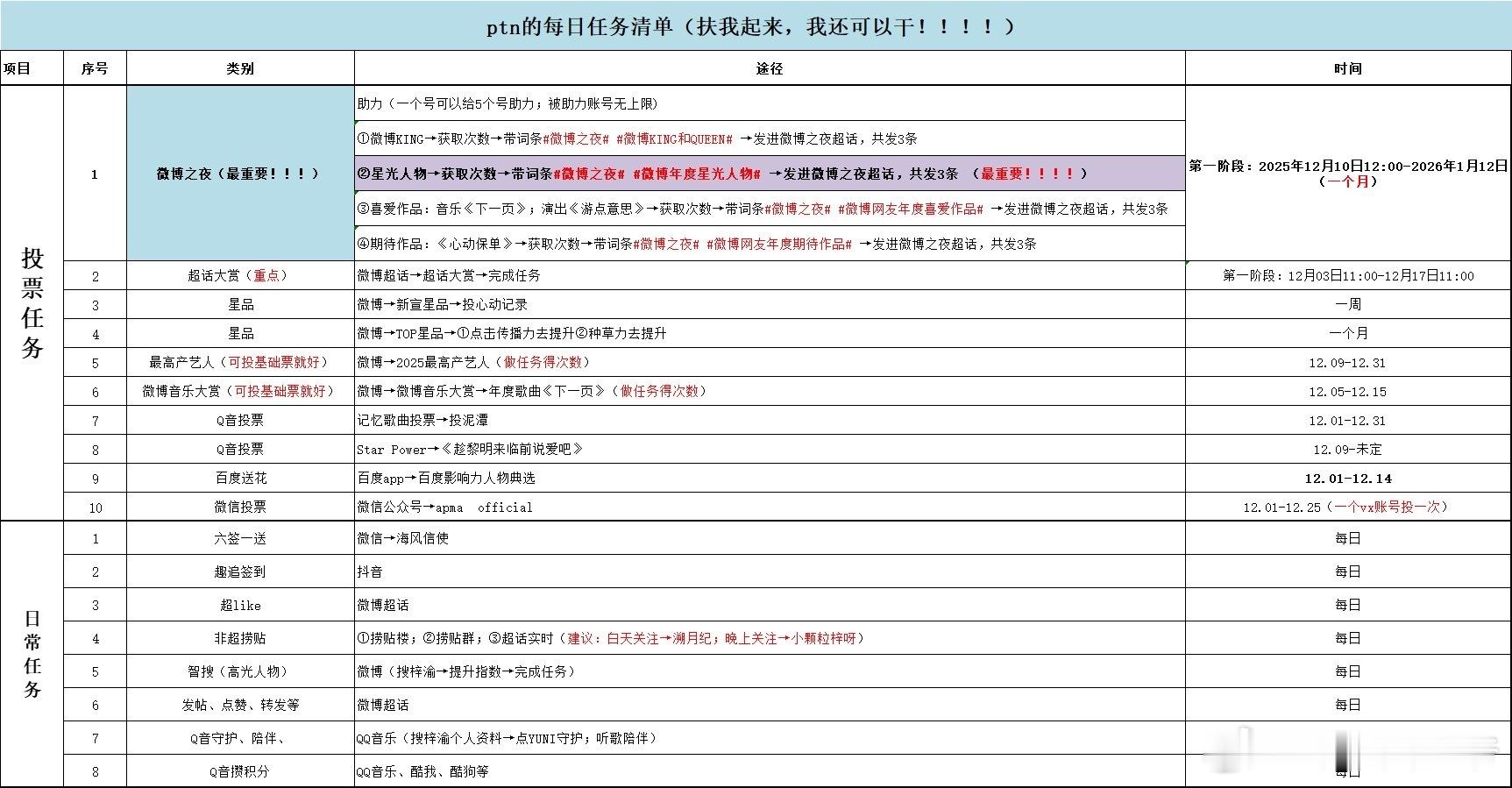Viewport: 1512px width, 788px height.
Task: Select '微博→新宣星品→投心动记录' cell
Action: pos(770,304)
